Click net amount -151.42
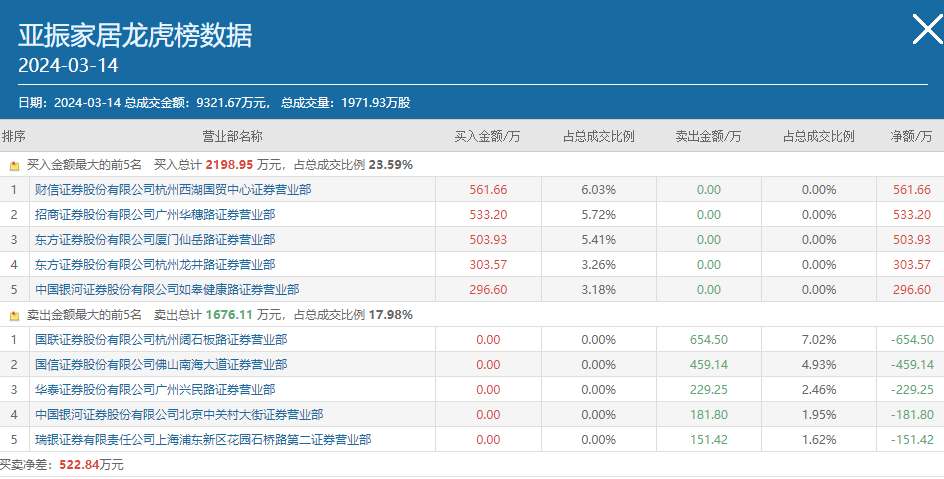 (912, 440)
